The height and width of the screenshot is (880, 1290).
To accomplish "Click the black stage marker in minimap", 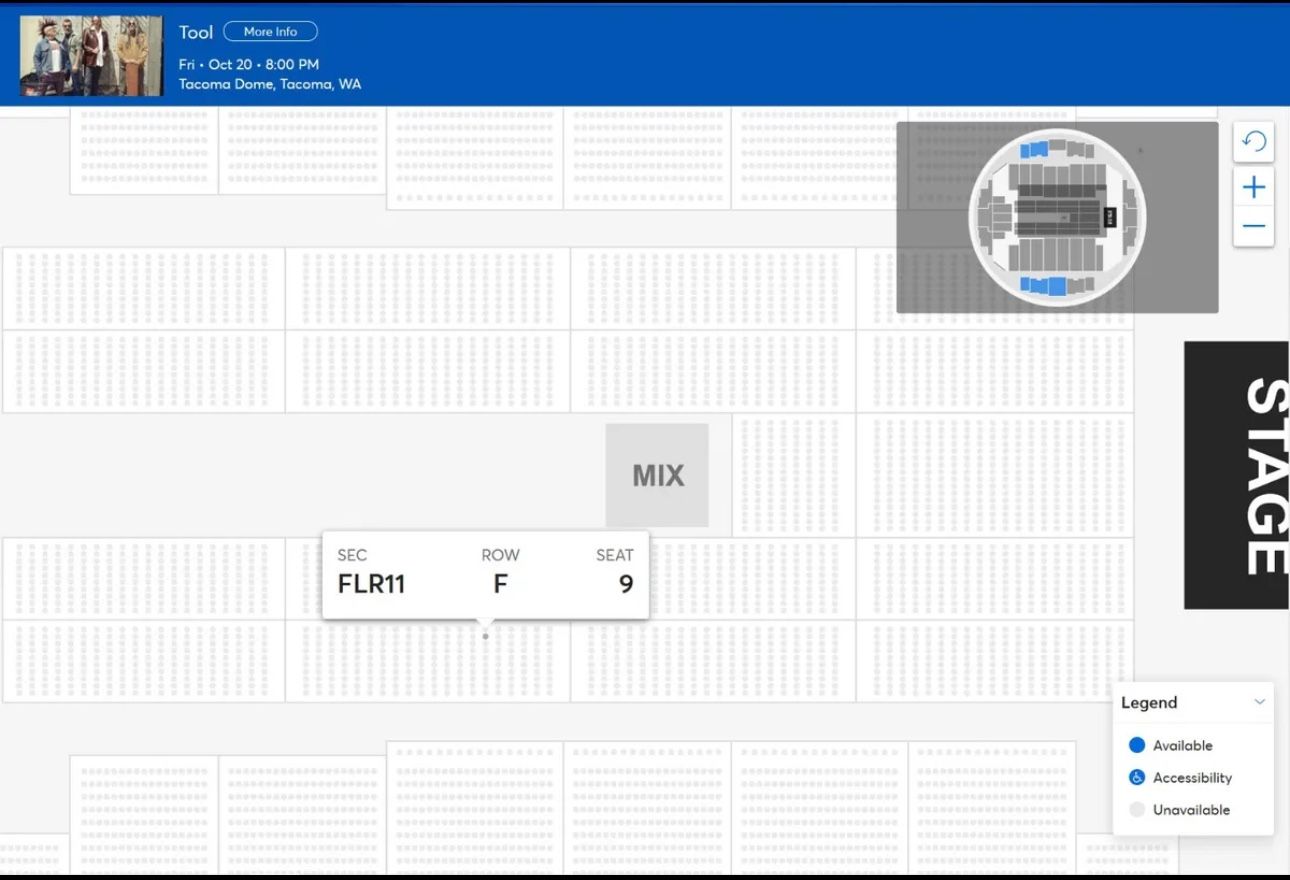I will (1109, 217).
